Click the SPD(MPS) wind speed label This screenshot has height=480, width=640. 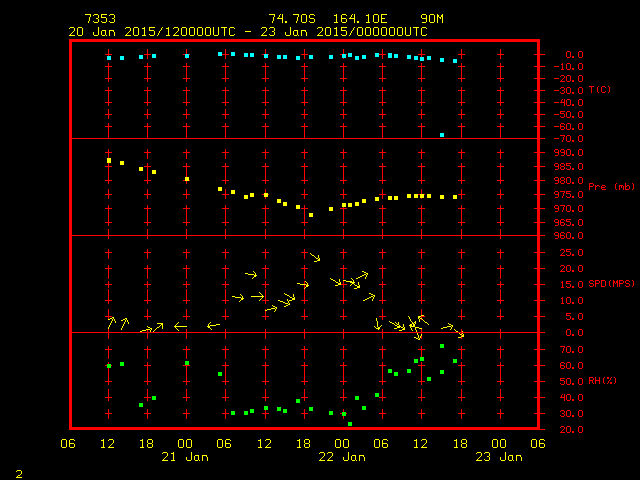click(611, 284)
